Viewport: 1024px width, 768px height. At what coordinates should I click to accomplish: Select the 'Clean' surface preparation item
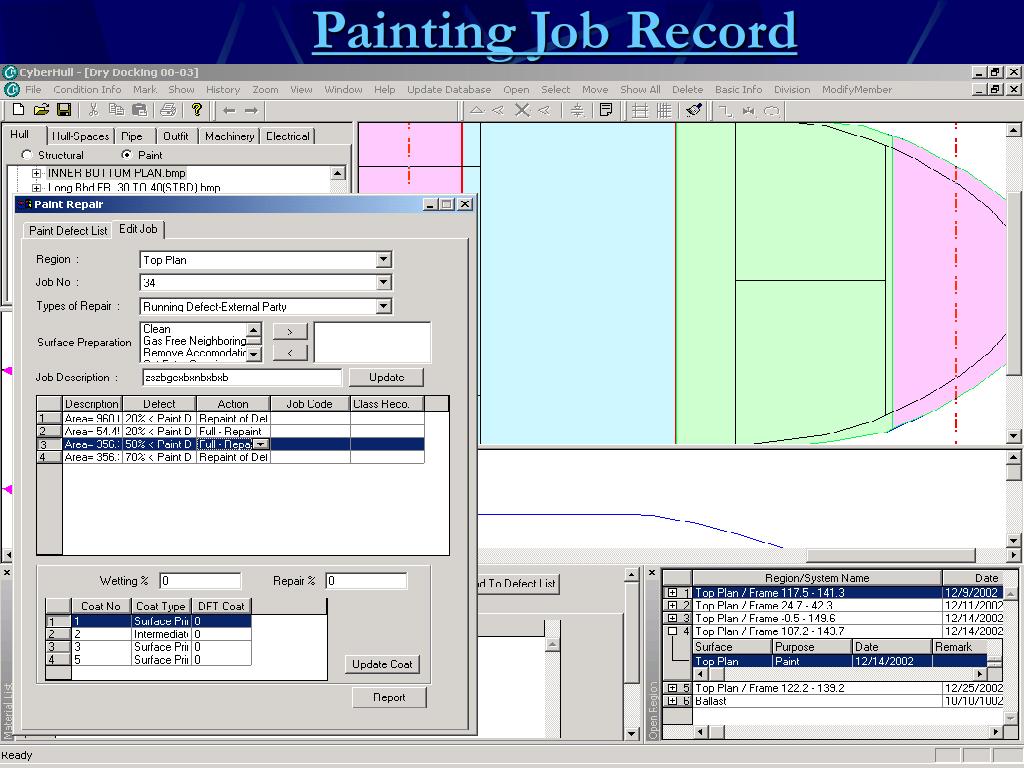tap(157, 329)
